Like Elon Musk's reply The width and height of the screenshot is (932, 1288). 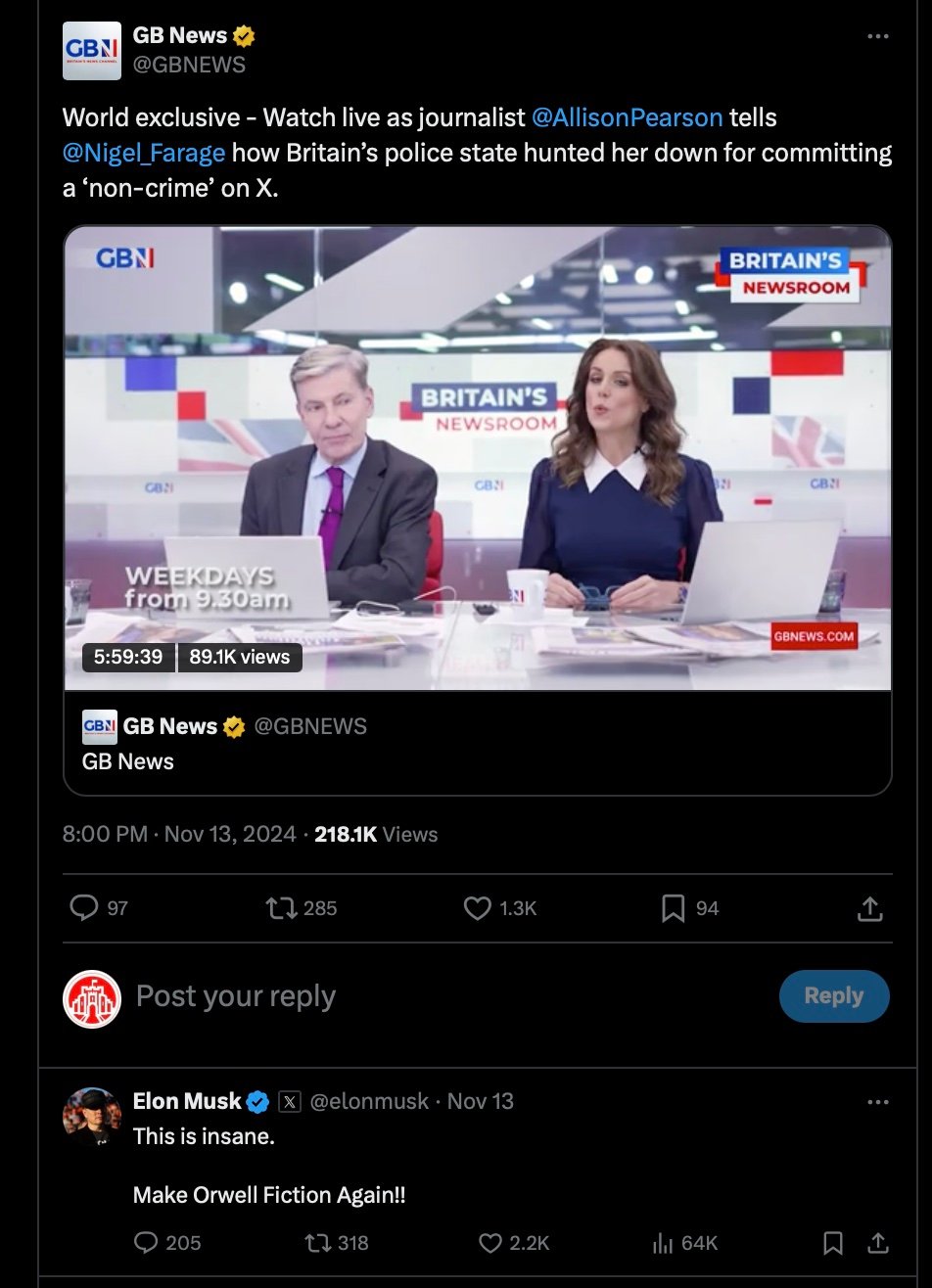click(490, 1242)
